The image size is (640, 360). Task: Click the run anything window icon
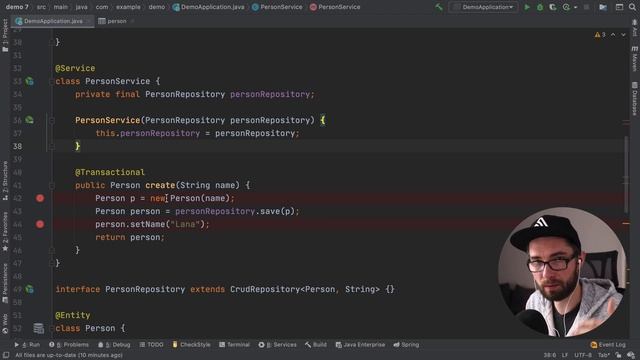point(619,7)
